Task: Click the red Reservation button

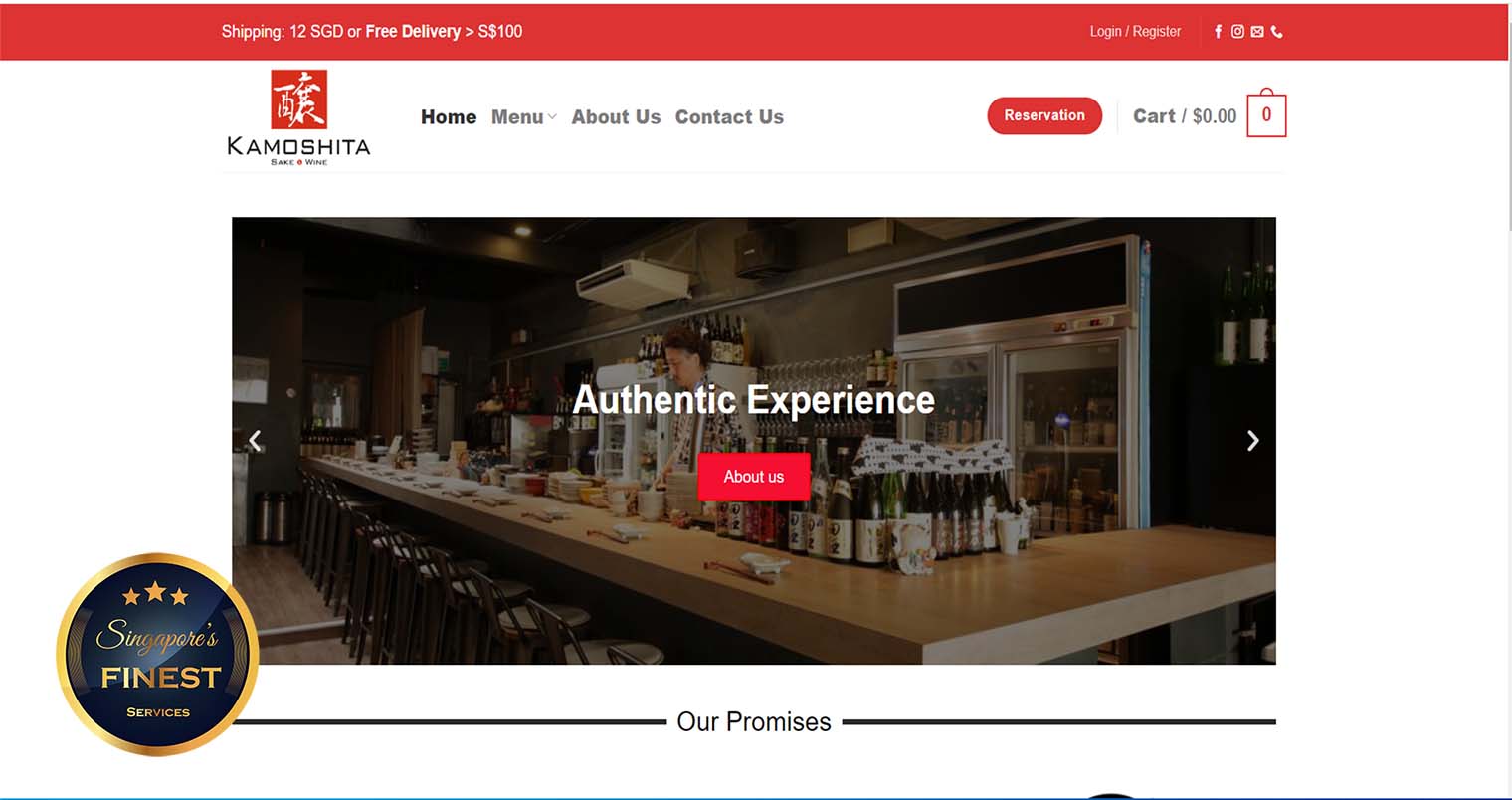Action: click(1044, 115)
